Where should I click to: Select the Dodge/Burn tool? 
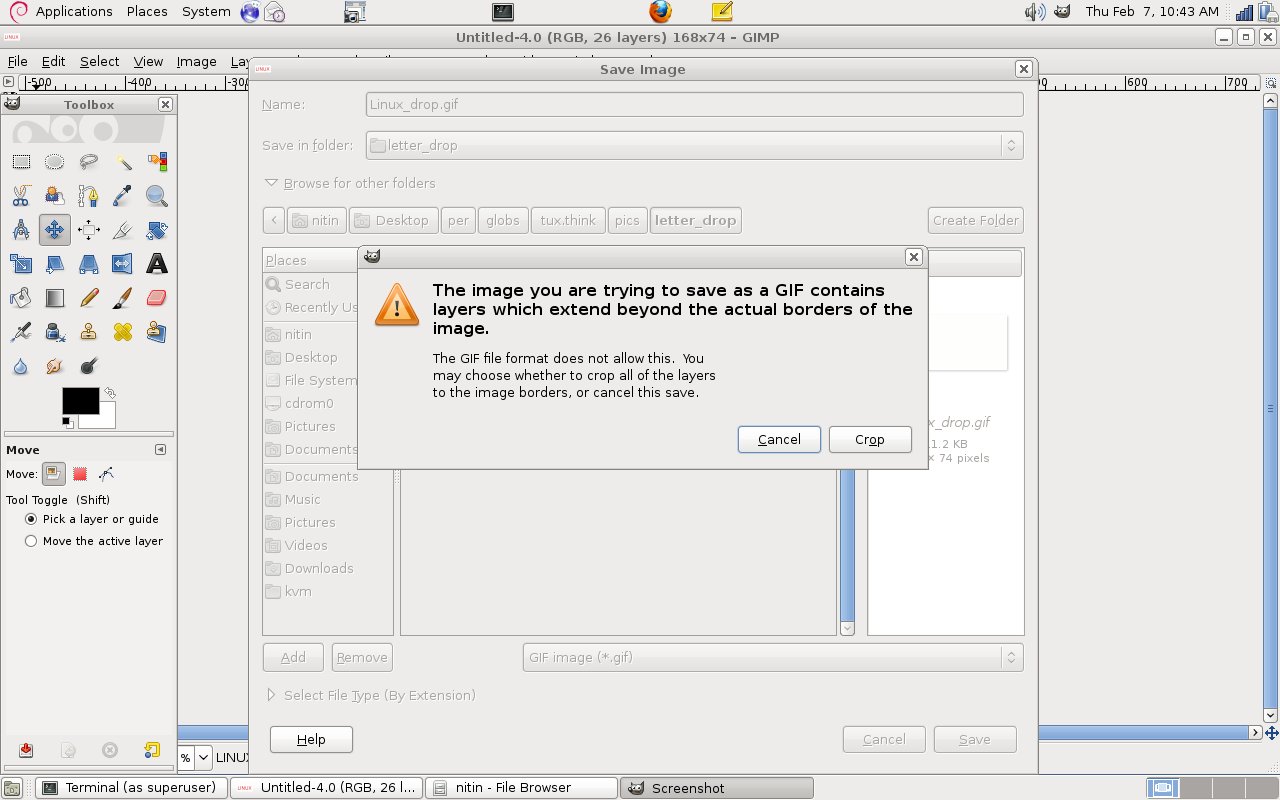tap(89, 366)
